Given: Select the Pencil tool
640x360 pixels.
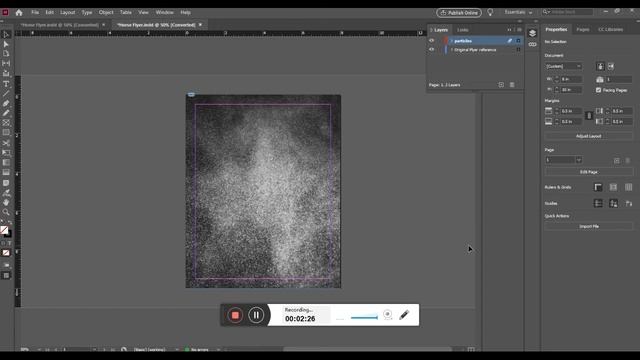Looking at the screenshot, I should pos(6,113).
